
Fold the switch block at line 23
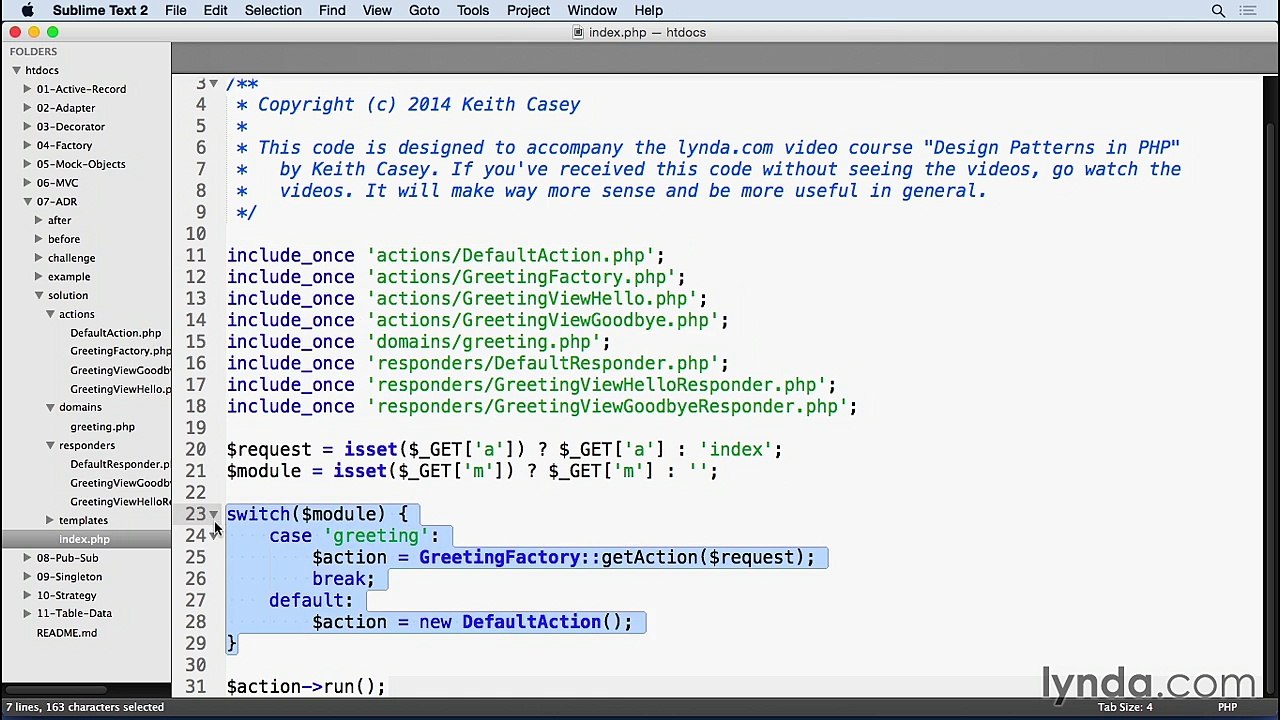tap(214, 514)
